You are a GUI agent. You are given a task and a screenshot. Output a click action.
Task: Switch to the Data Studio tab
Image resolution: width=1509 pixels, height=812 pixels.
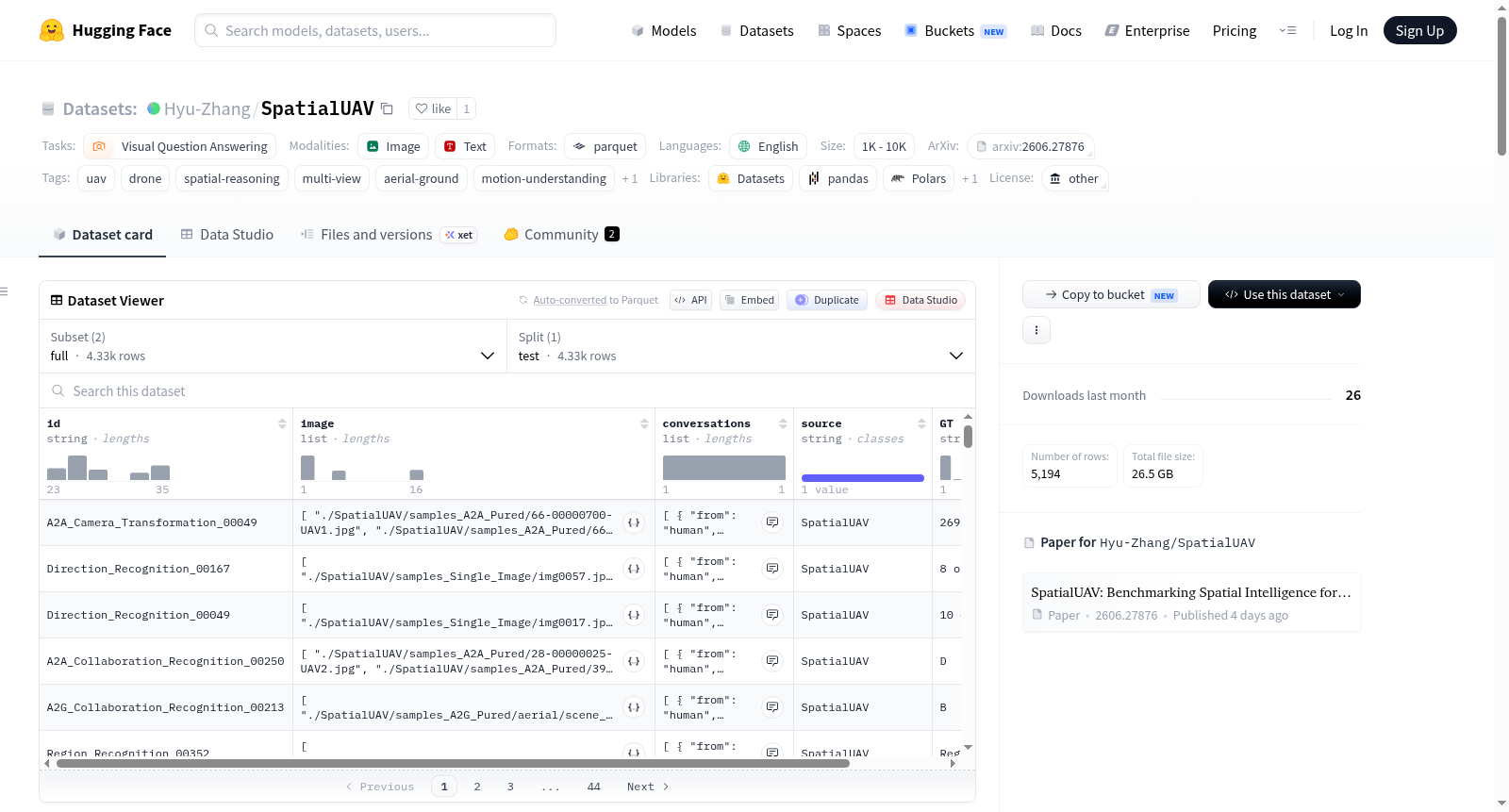227,235
